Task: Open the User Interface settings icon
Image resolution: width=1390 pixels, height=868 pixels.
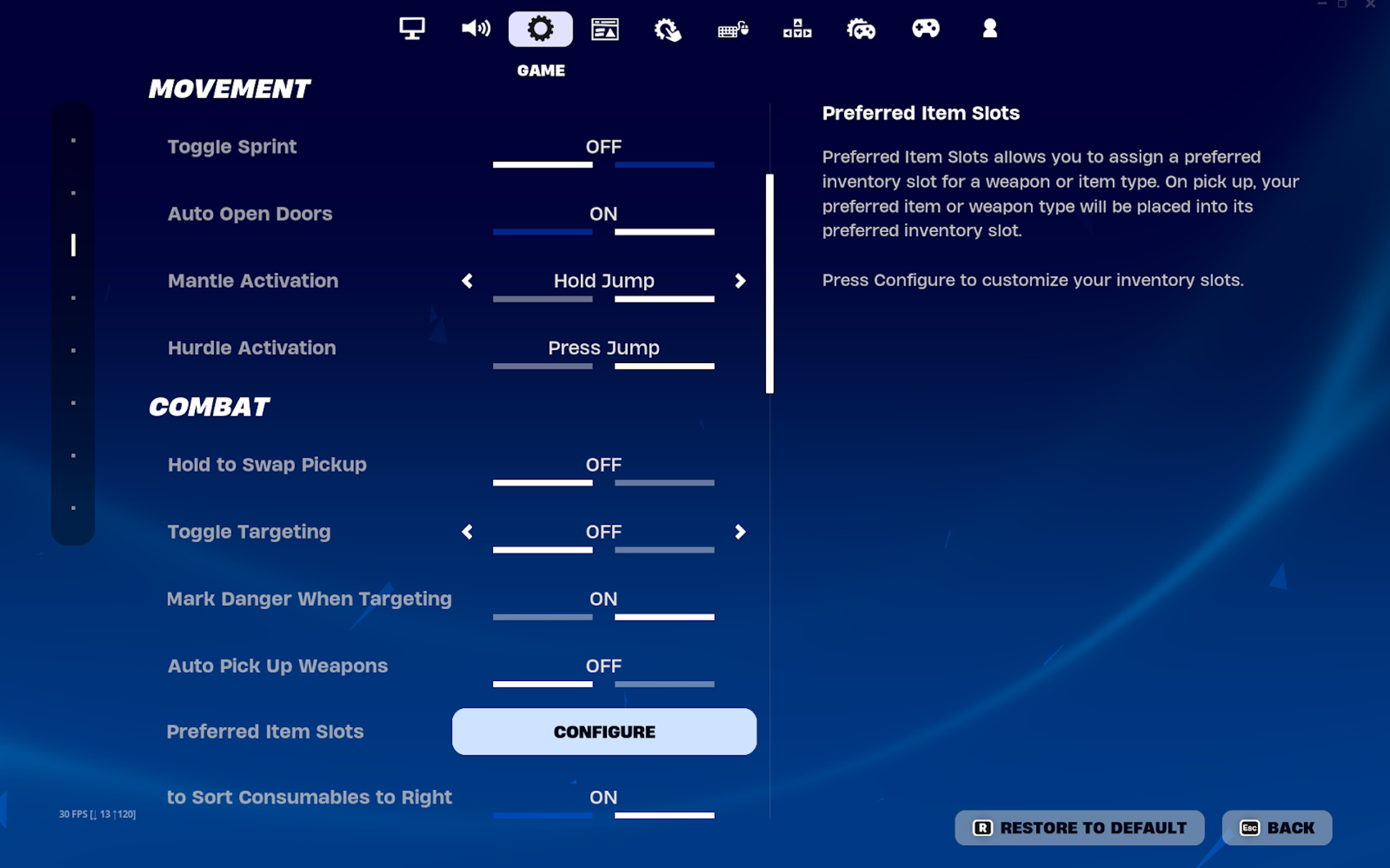Action: [x=604, y=29]
